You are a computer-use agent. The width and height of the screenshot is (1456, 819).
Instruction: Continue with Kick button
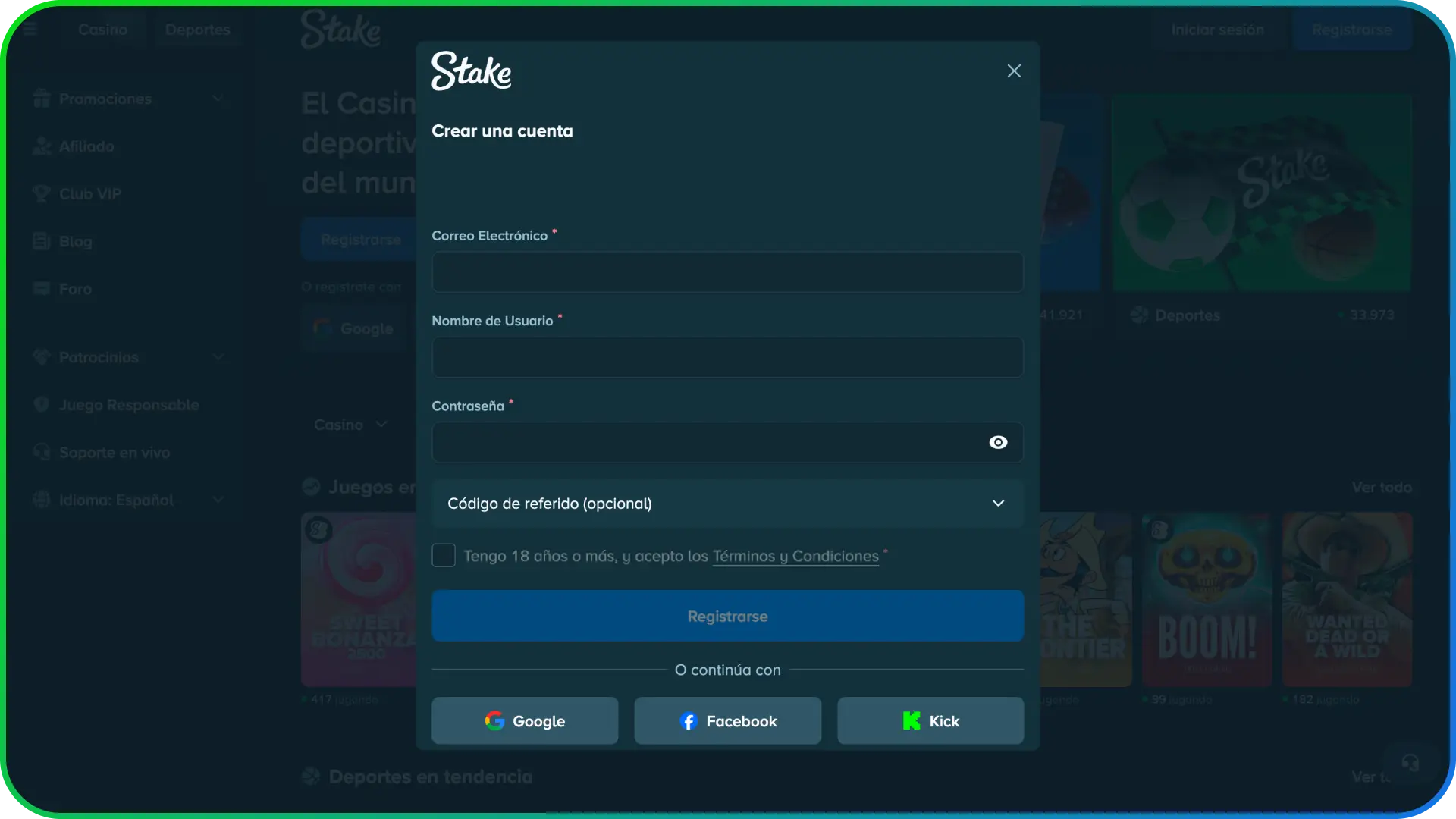[x=930, y=720]
